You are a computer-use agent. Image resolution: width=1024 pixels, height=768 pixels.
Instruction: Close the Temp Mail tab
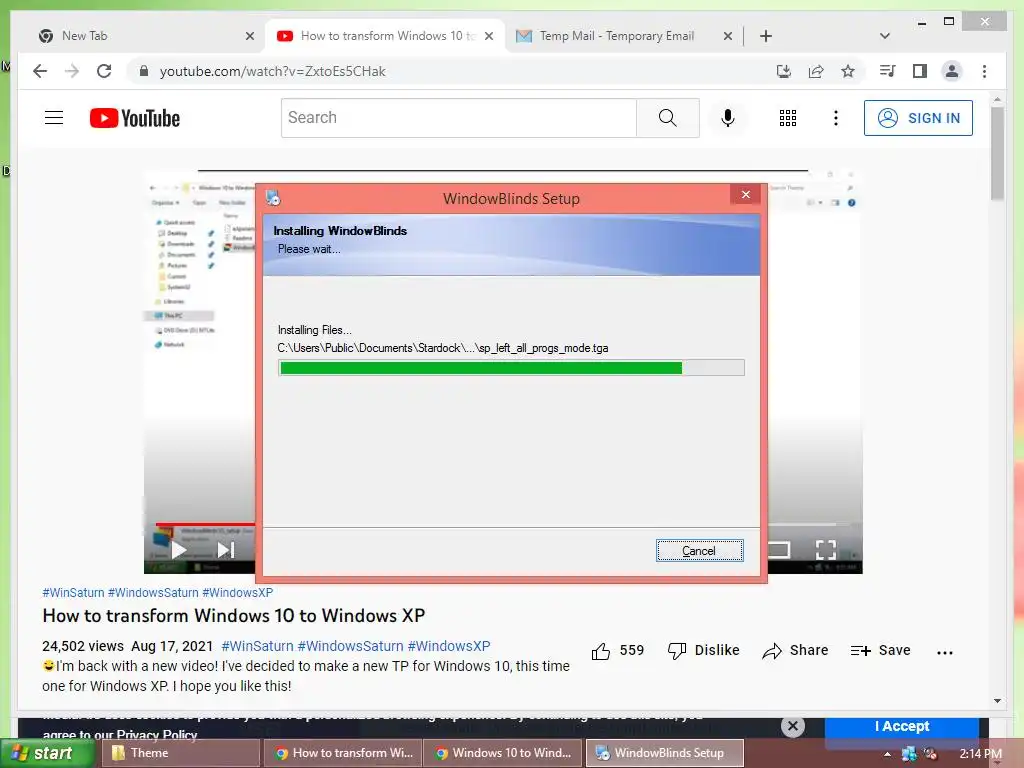728,36
